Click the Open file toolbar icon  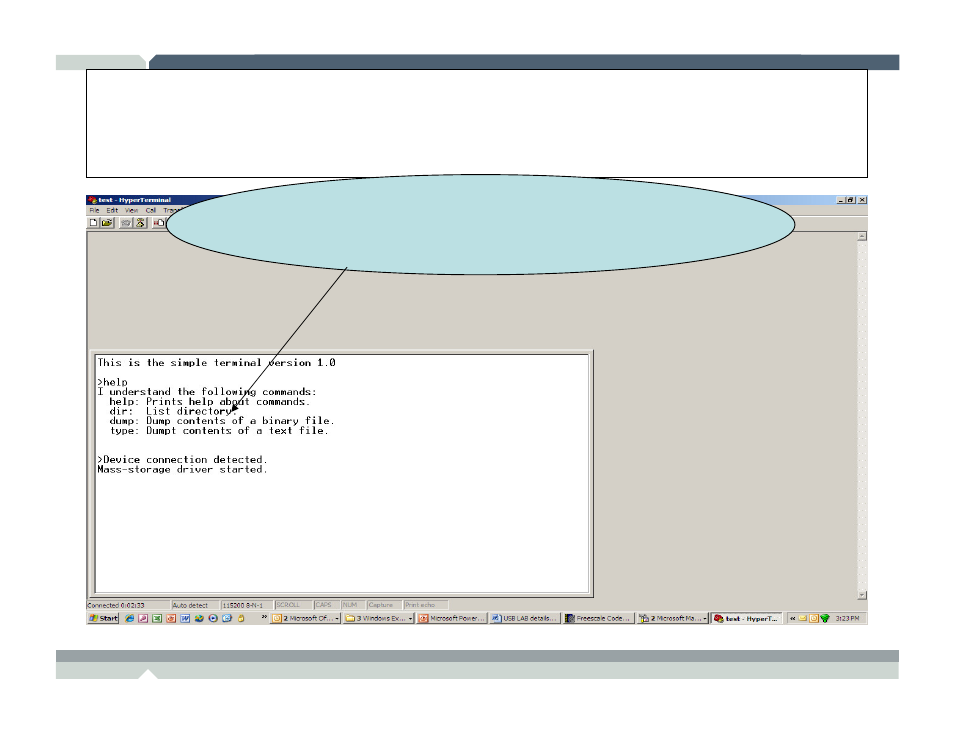click(x=106, y=223)
